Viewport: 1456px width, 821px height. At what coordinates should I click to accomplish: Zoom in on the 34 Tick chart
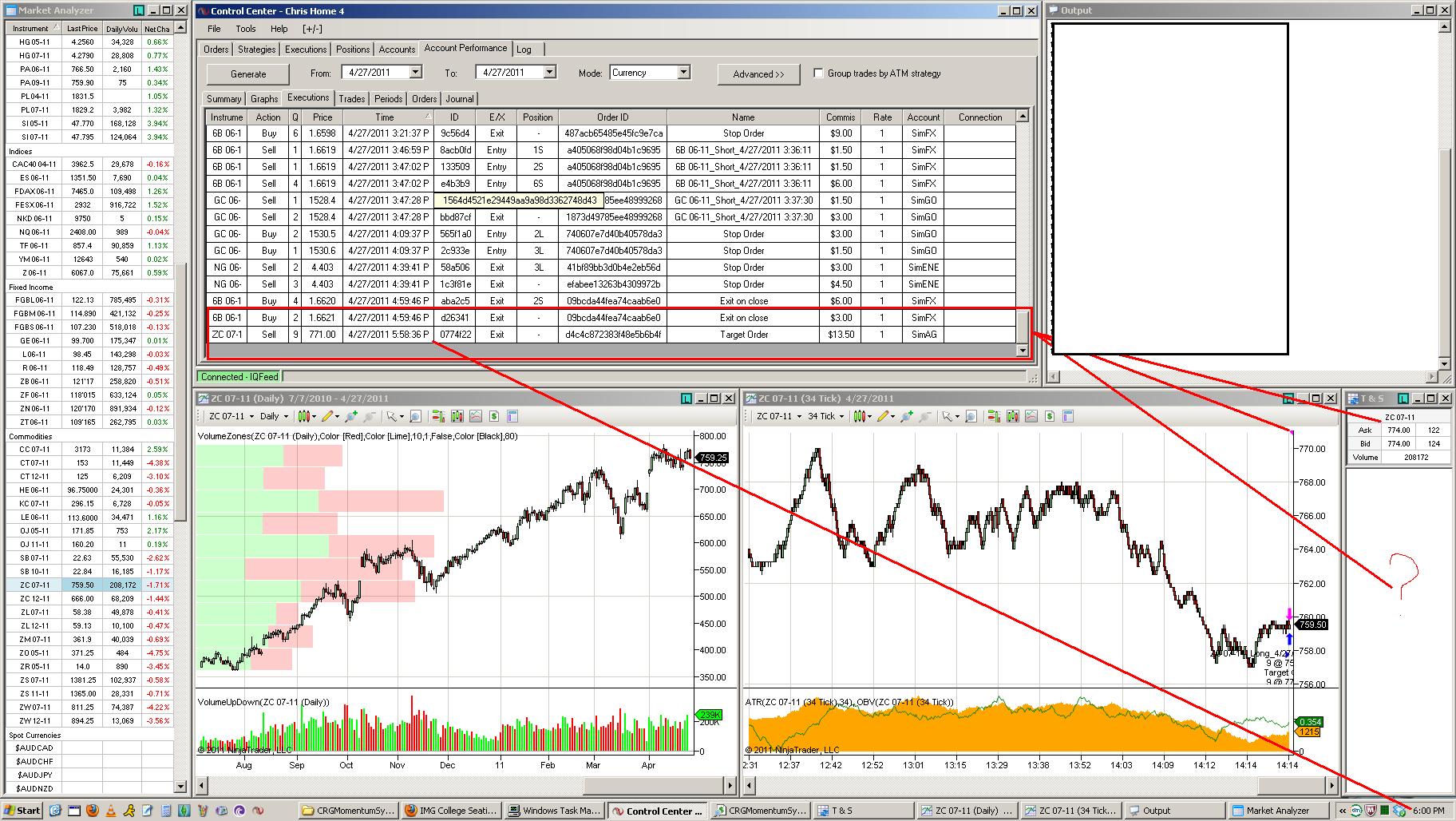(906, 416)
